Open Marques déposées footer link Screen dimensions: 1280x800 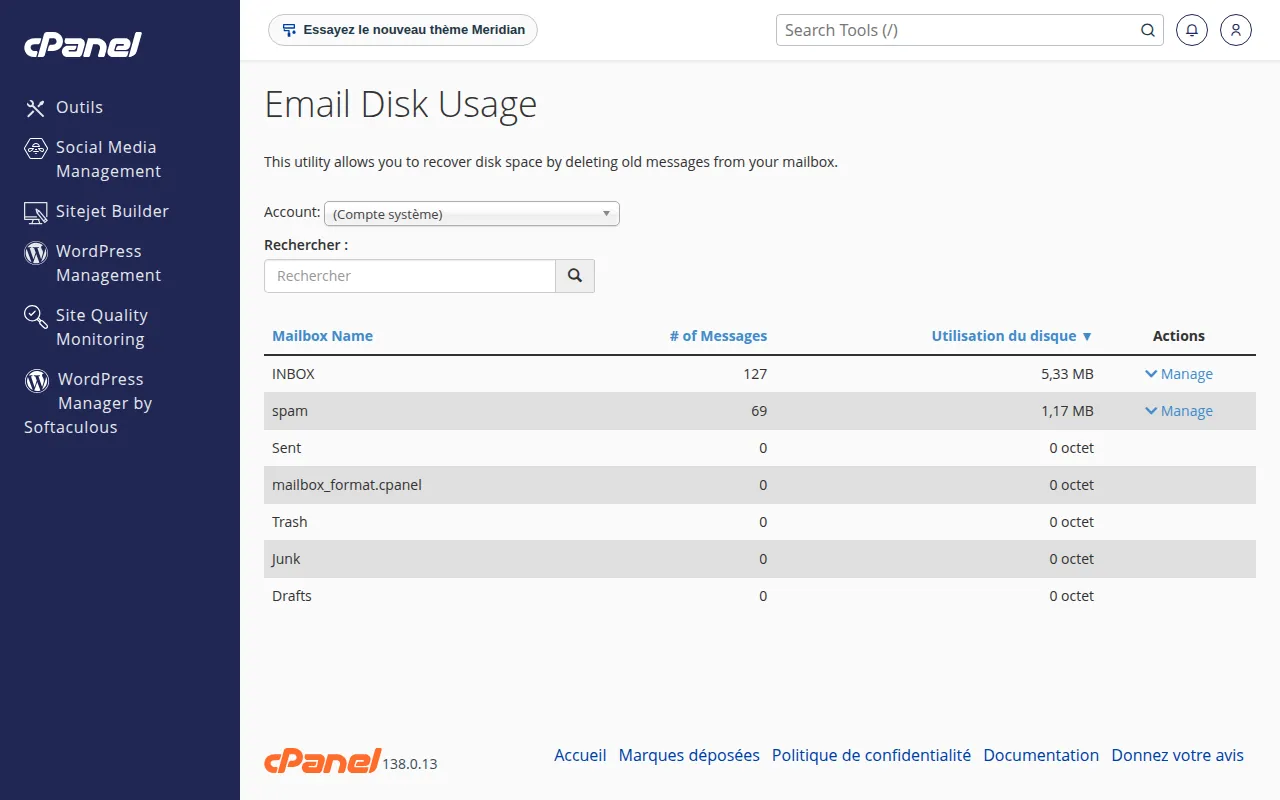(689, 755)
